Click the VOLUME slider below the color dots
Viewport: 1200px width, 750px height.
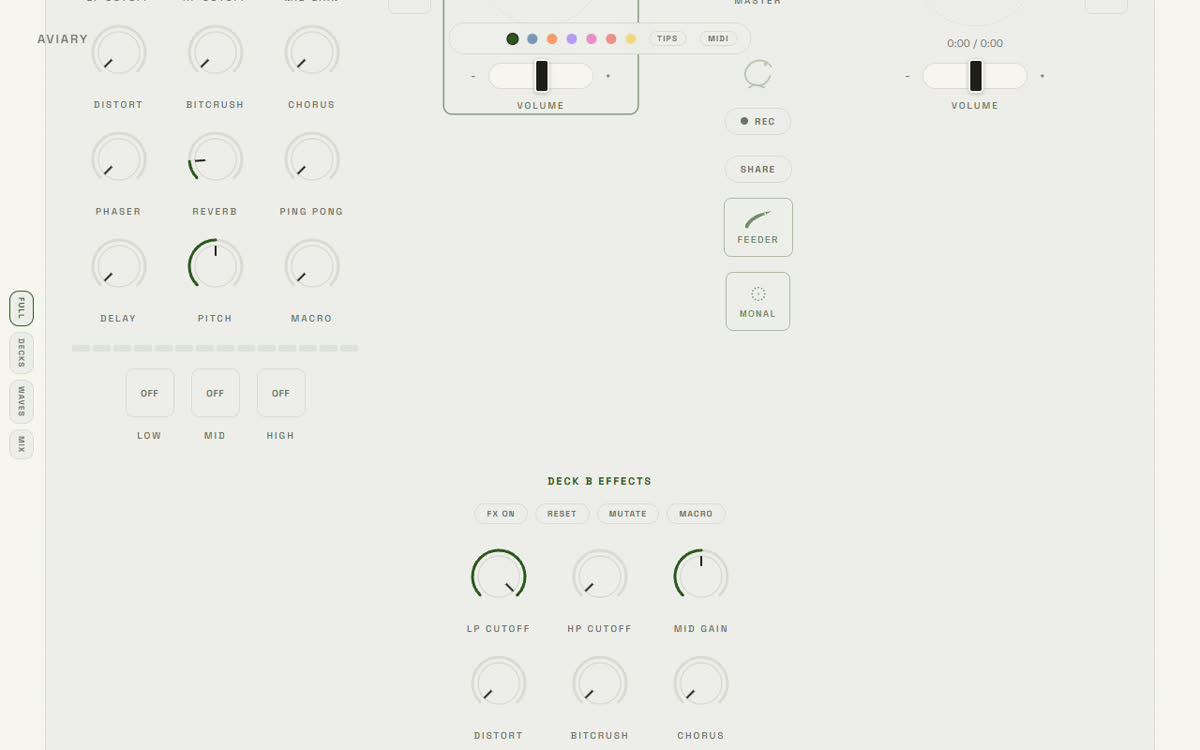541,76
